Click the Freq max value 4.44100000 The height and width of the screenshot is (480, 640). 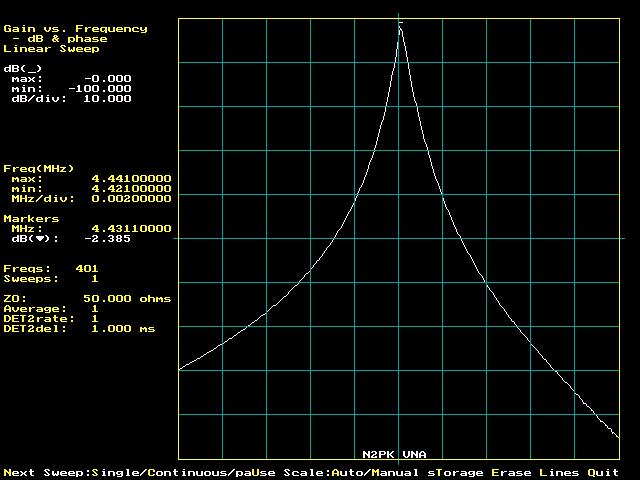pos(131,179)
